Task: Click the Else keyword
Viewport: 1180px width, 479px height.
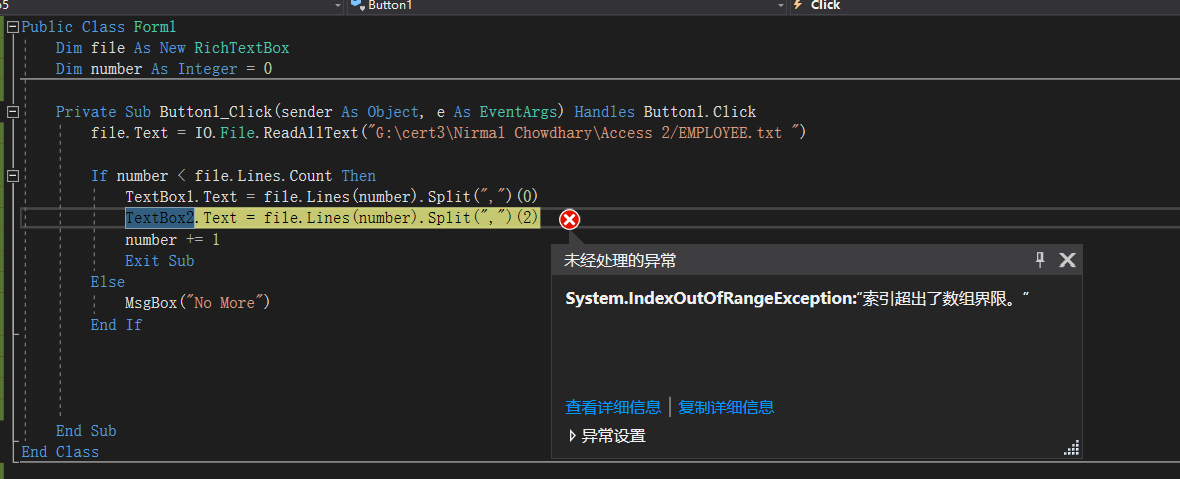Action: [108, 282]
